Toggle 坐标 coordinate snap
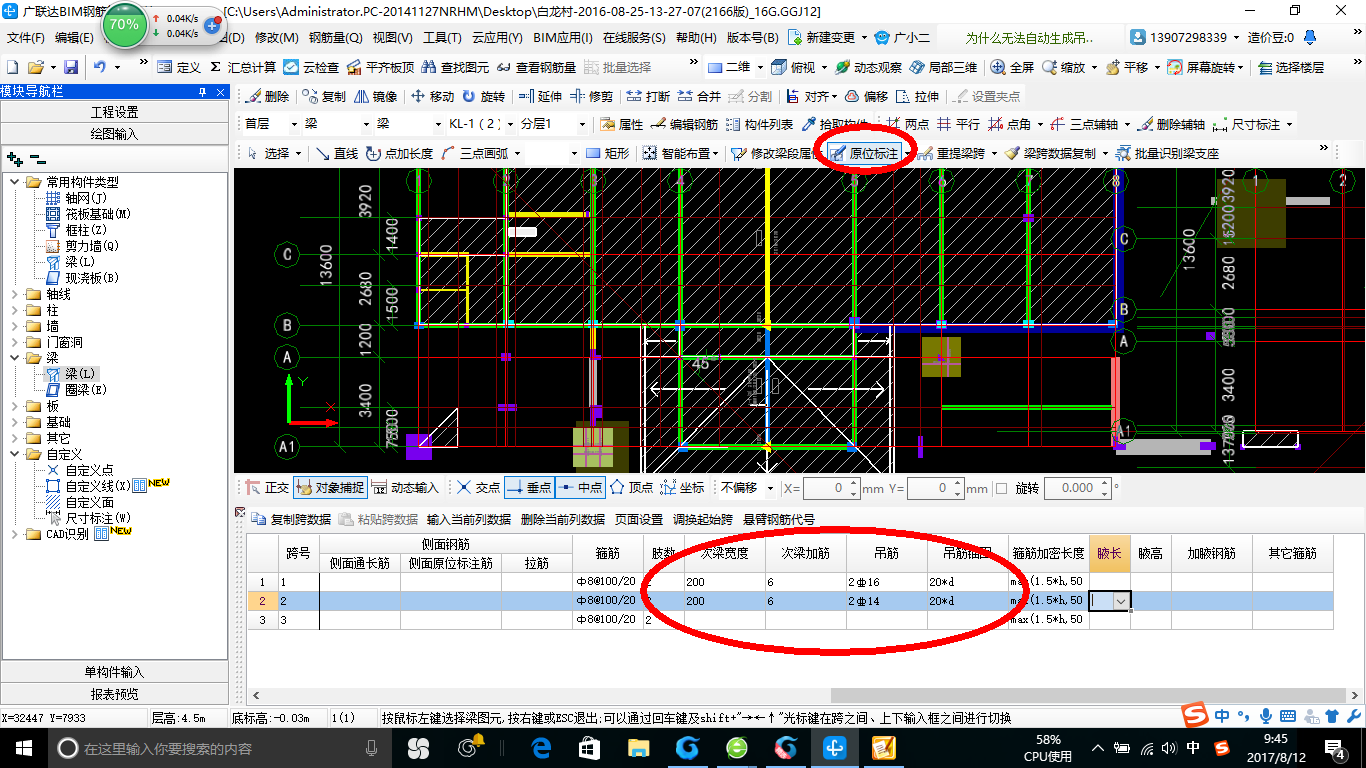 682,488
